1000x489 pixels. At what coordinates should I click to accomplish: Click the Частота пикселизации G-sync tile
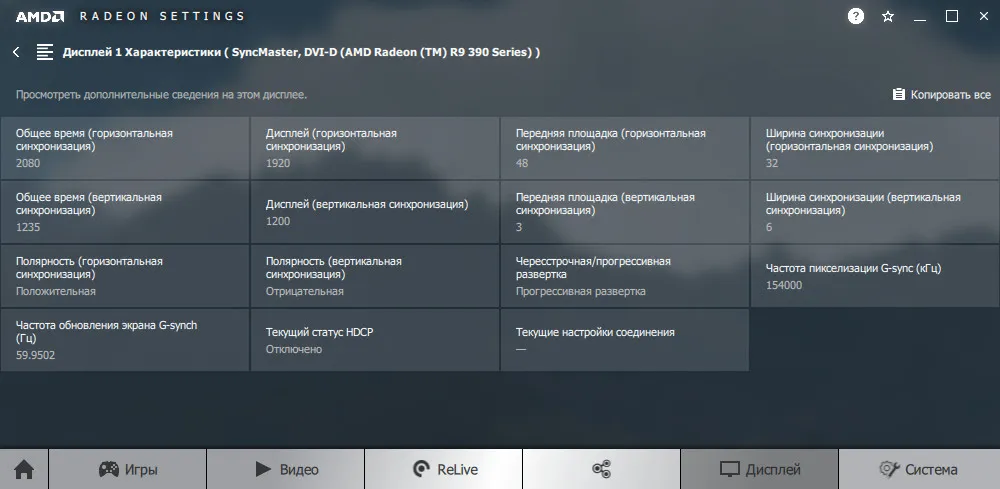tap(874, 276)
